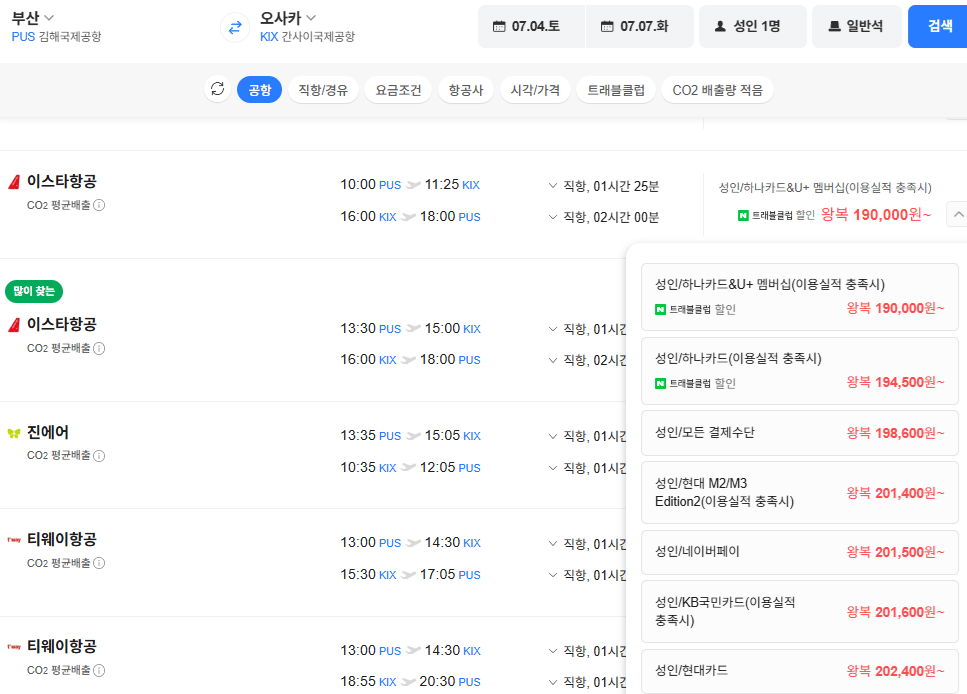967x694 pixels.
Task: Open arrival city 오사카 selector
Action: (287, 17)
